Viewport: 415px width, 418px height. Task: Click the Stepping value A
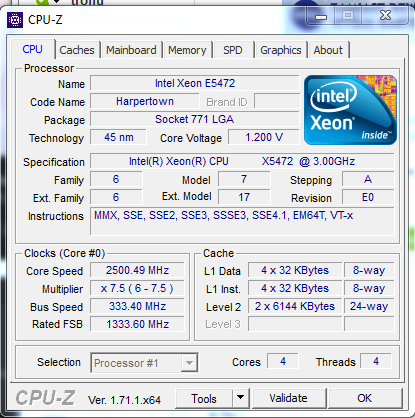[x=368, y=179]
